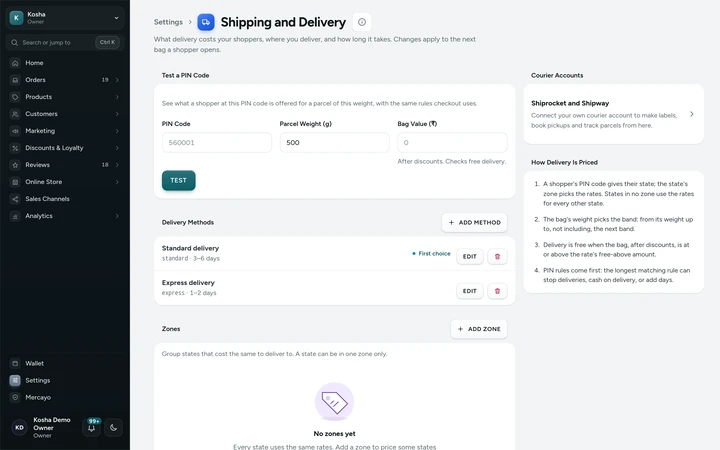Click the info icon beside page title
Screen dimensions: 720x450
362,22
